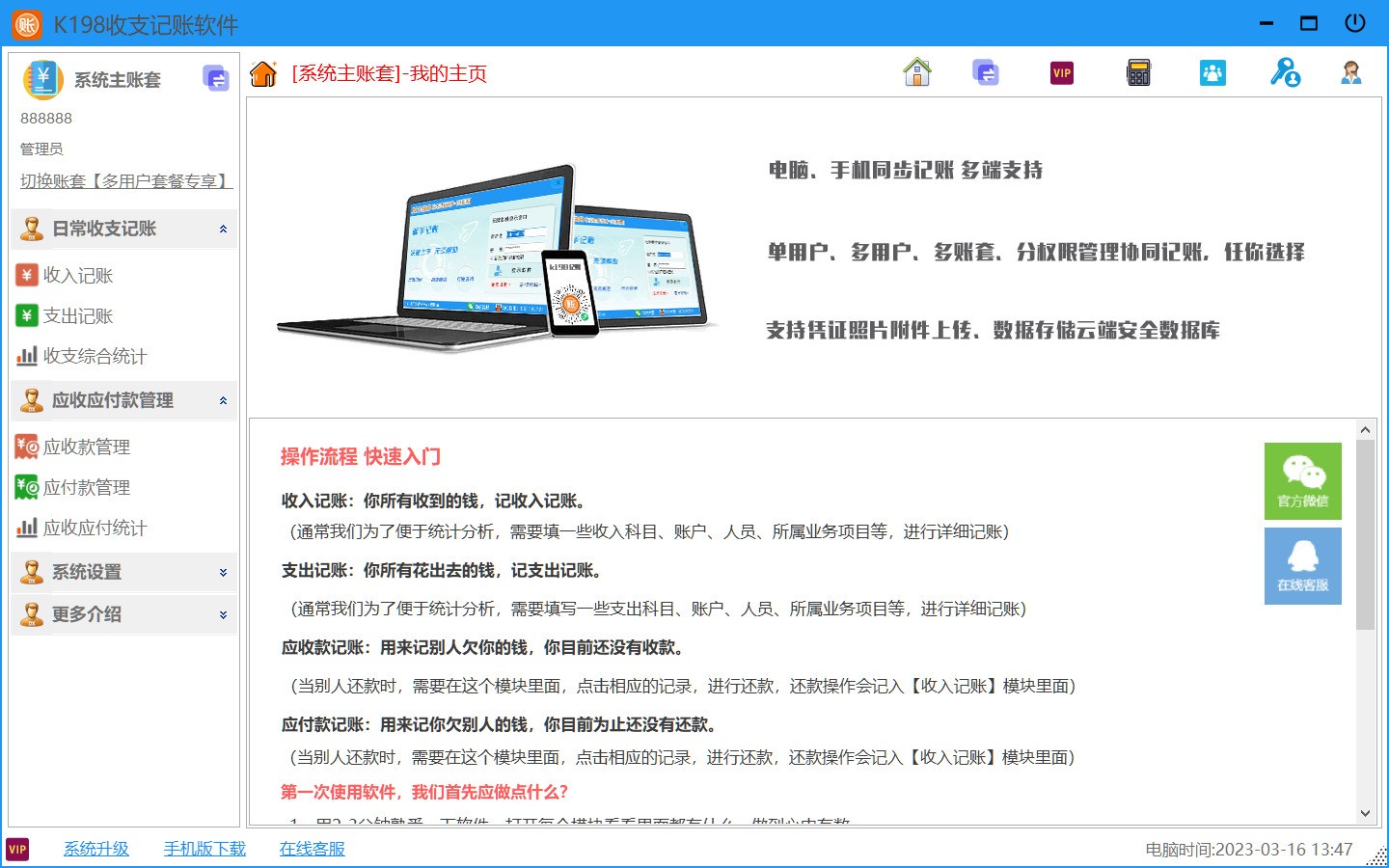Open 应收款管理 from the sidebar
The width and height of the screenshot is (1389, 868).
(x=75, y=447)
